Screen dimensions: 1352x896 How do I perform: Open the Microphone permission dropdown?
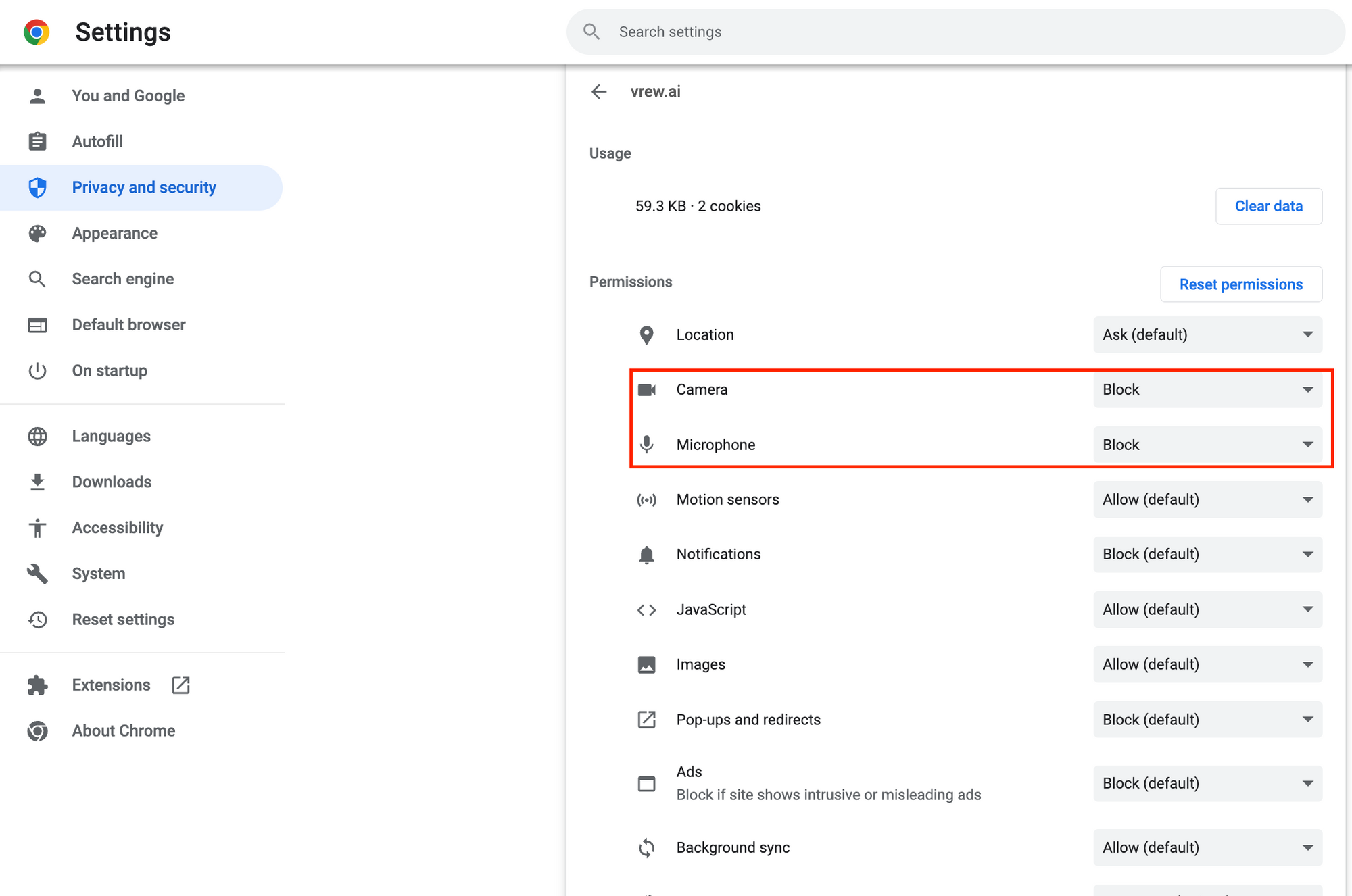point(1207,445)
